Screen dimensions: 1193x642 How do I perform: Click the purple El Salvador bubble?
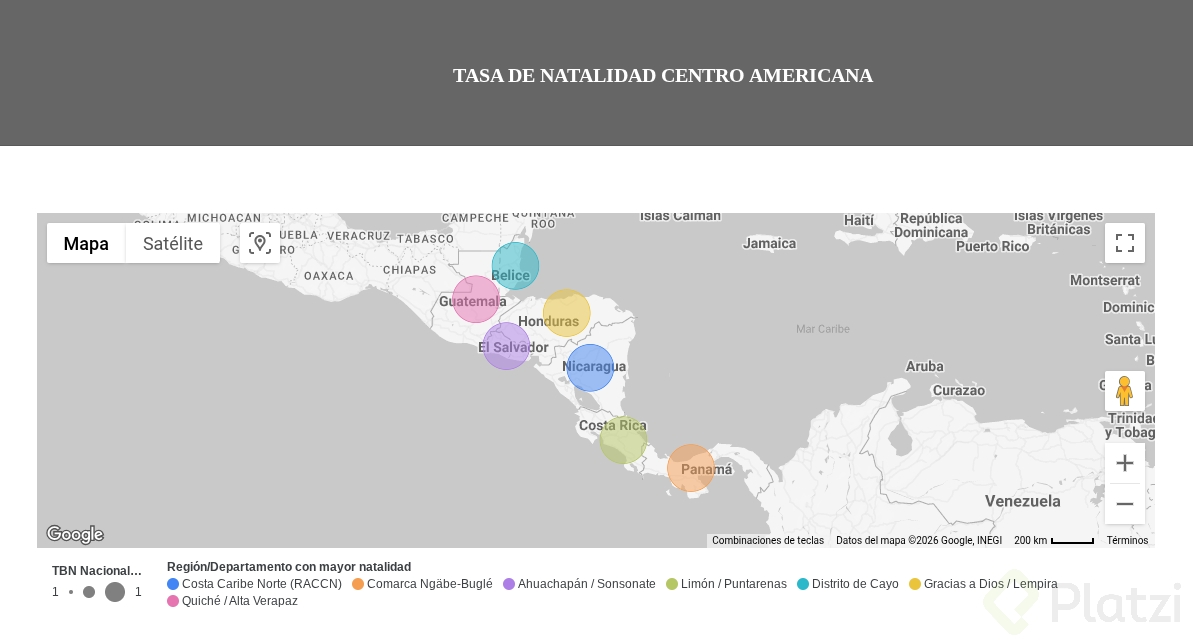tap(507, 346)
